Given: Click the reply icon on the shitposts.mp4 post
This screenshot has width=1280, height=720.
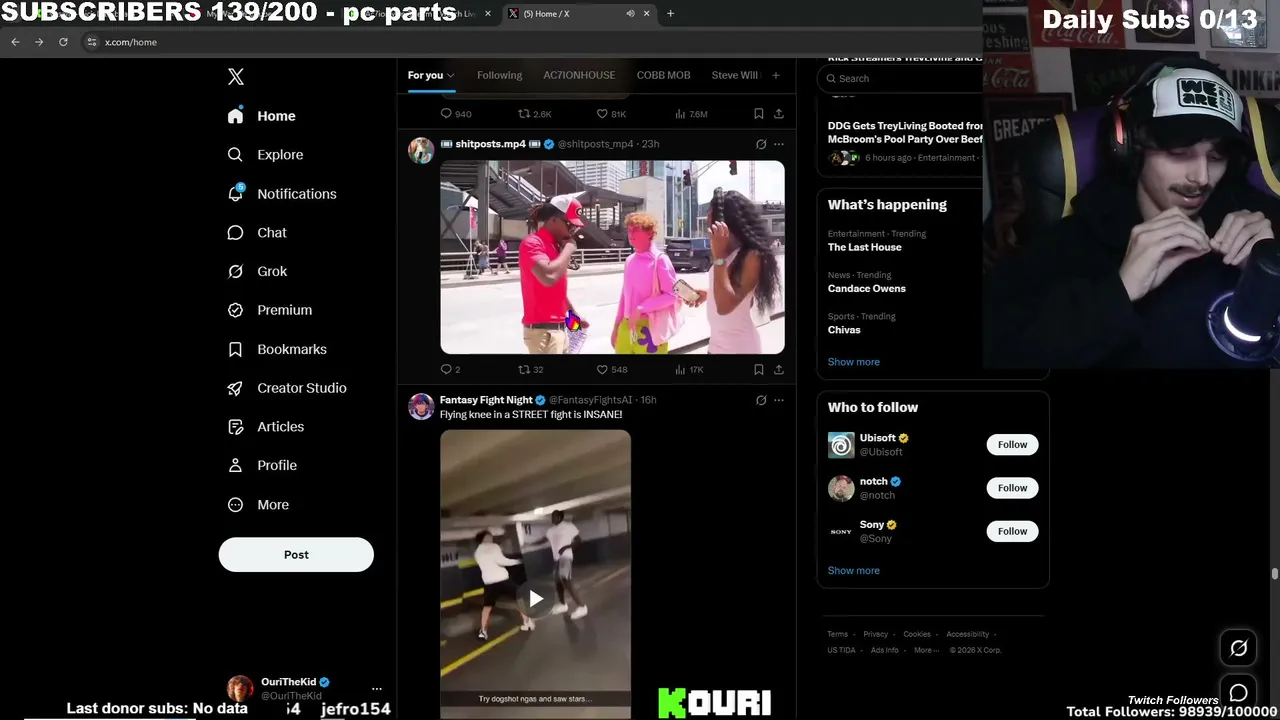Looking at the screenshot, I should click(x=446, y=369).
